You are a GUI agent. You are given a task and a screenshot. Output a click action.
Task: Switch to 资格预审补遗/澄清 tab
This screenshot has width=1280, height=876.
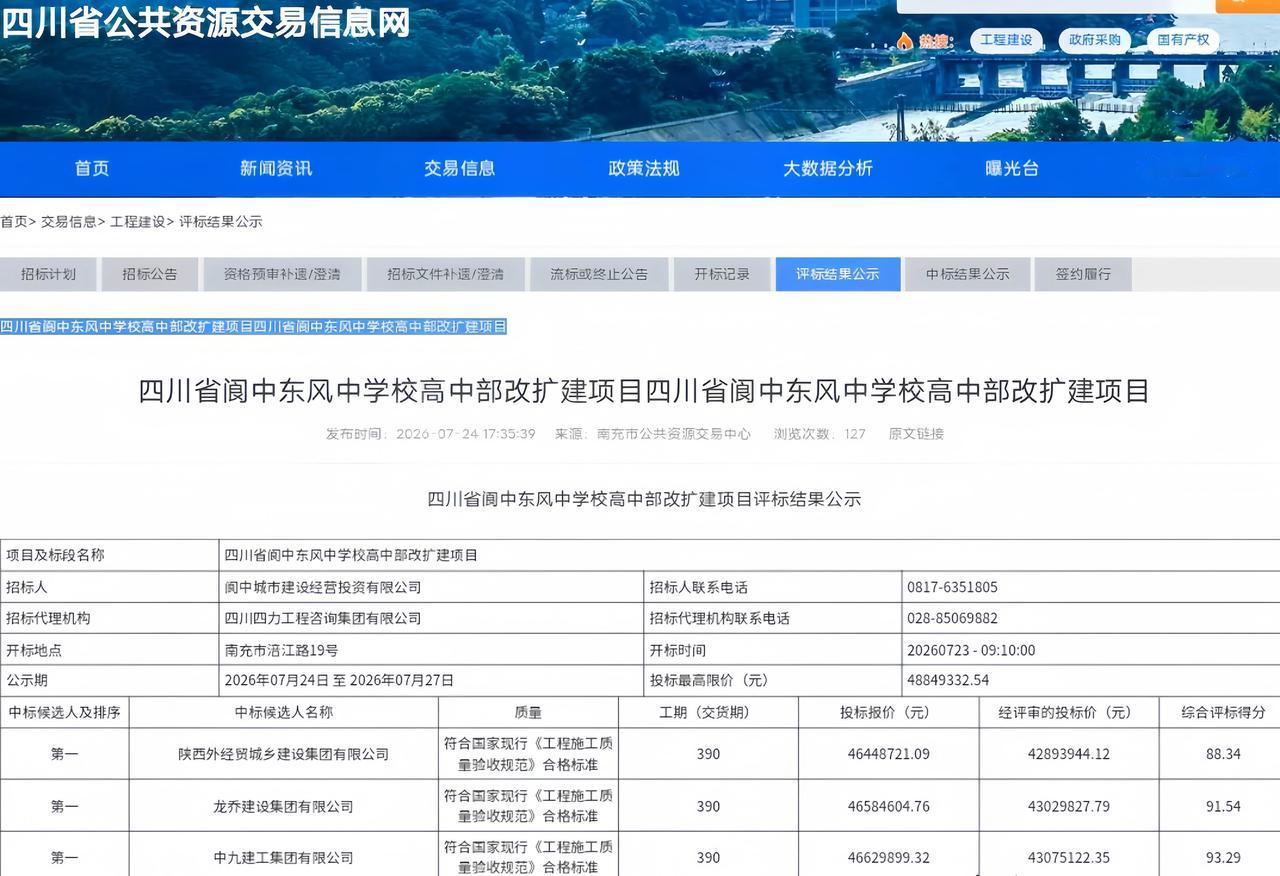(x=282, y=274)
